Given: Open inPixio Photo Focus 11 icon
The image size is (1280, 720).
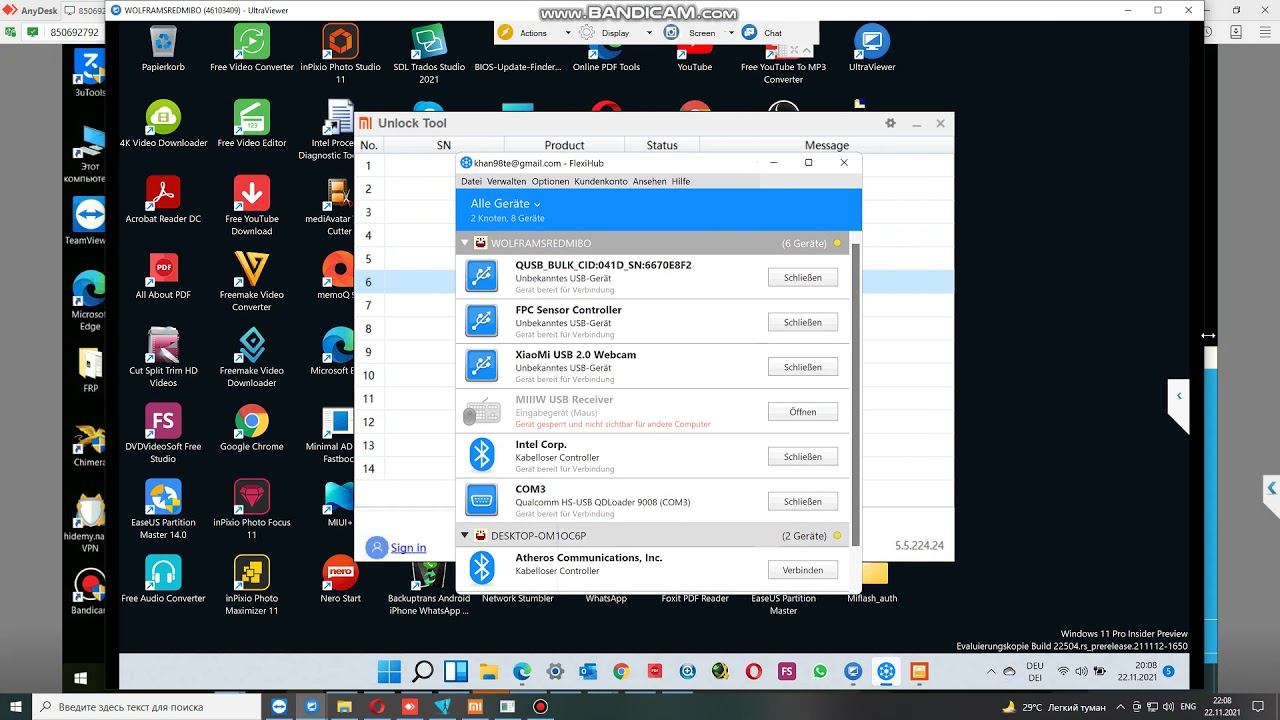Looking at the screenshot, I should tap(252, 510).
